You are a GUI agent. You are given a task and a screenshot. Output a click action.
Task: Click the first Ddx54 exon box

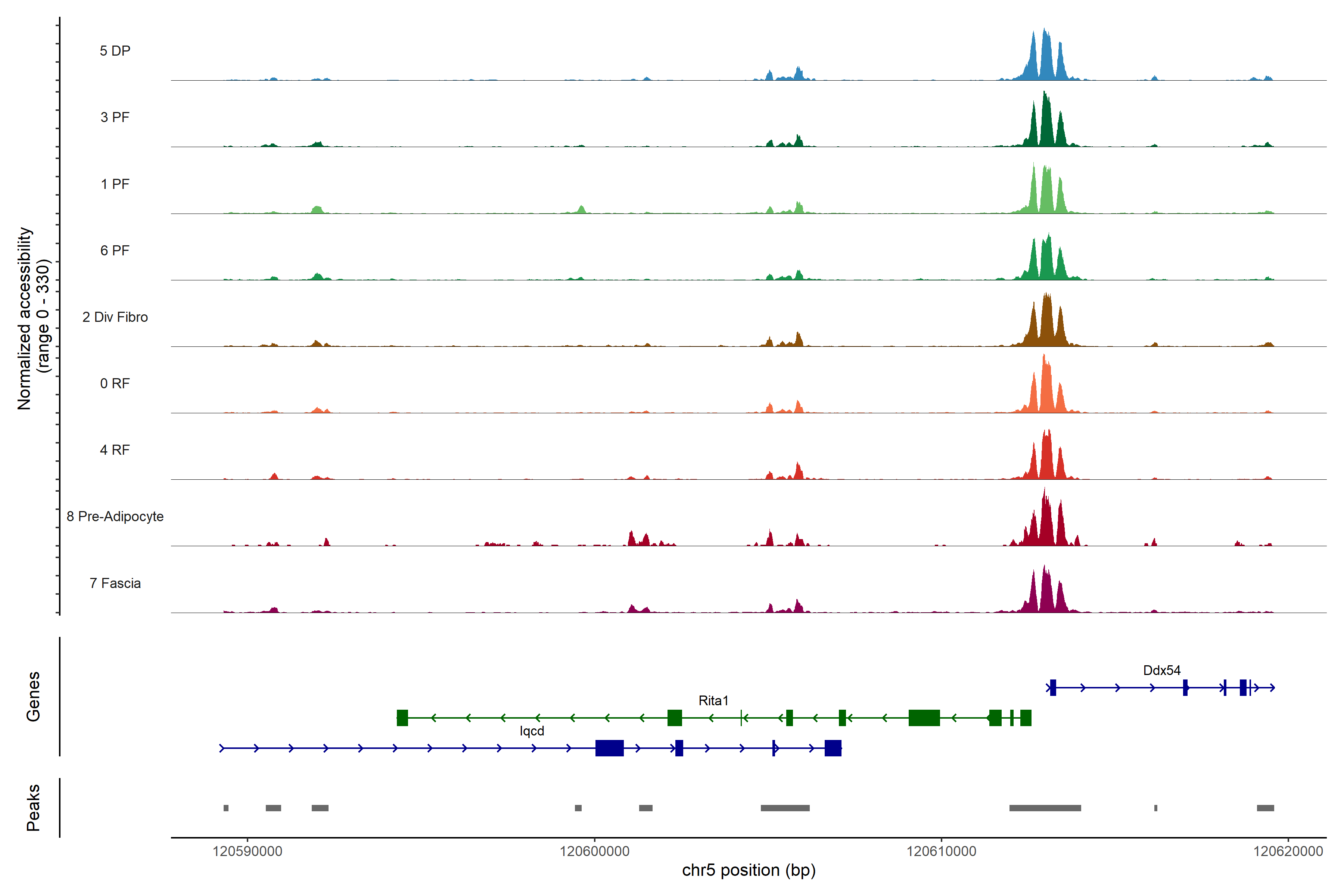(x=1052, y=687)
